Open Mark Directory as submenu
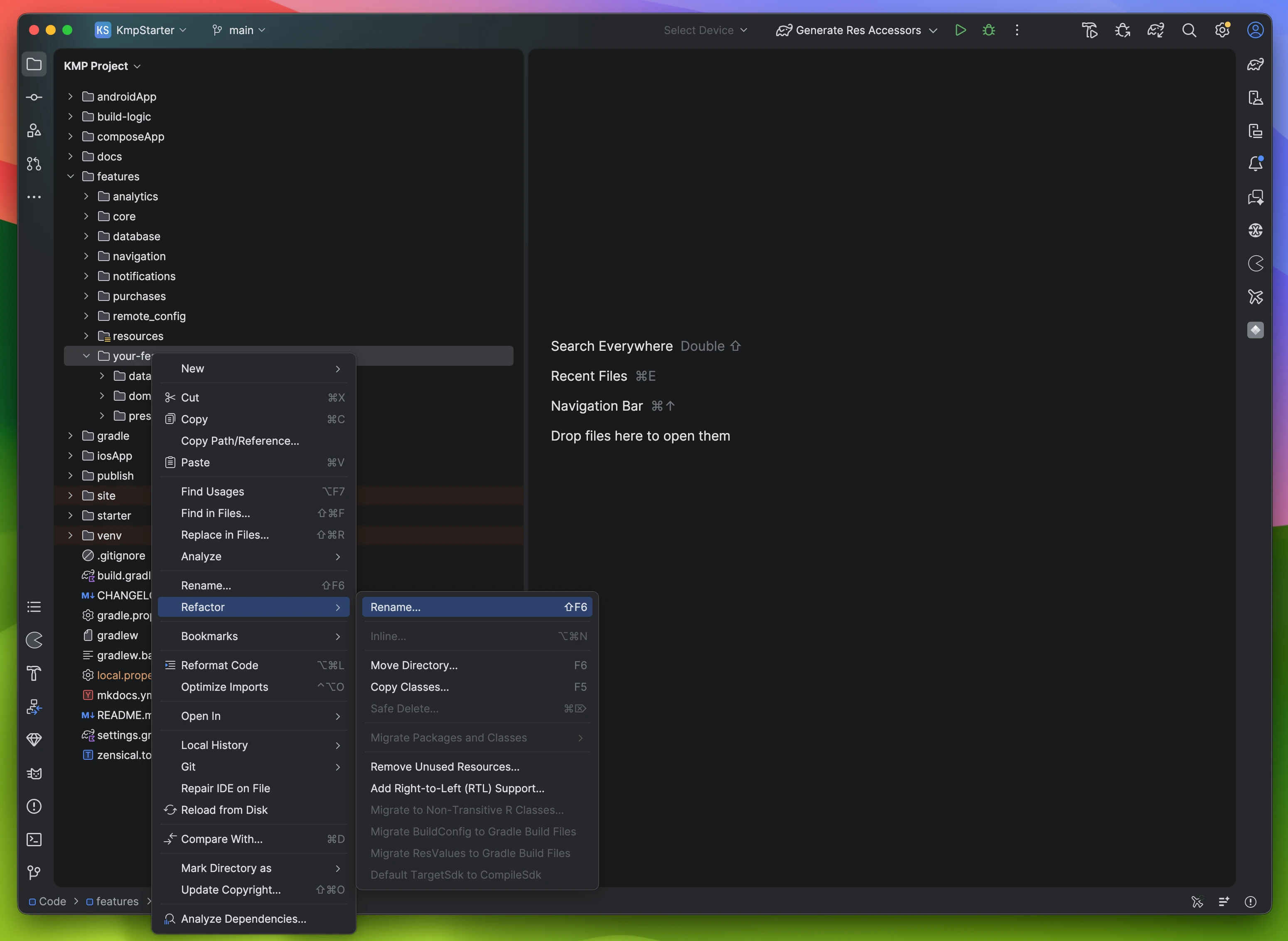The image size is (1288, 941). tap(254, 868)
